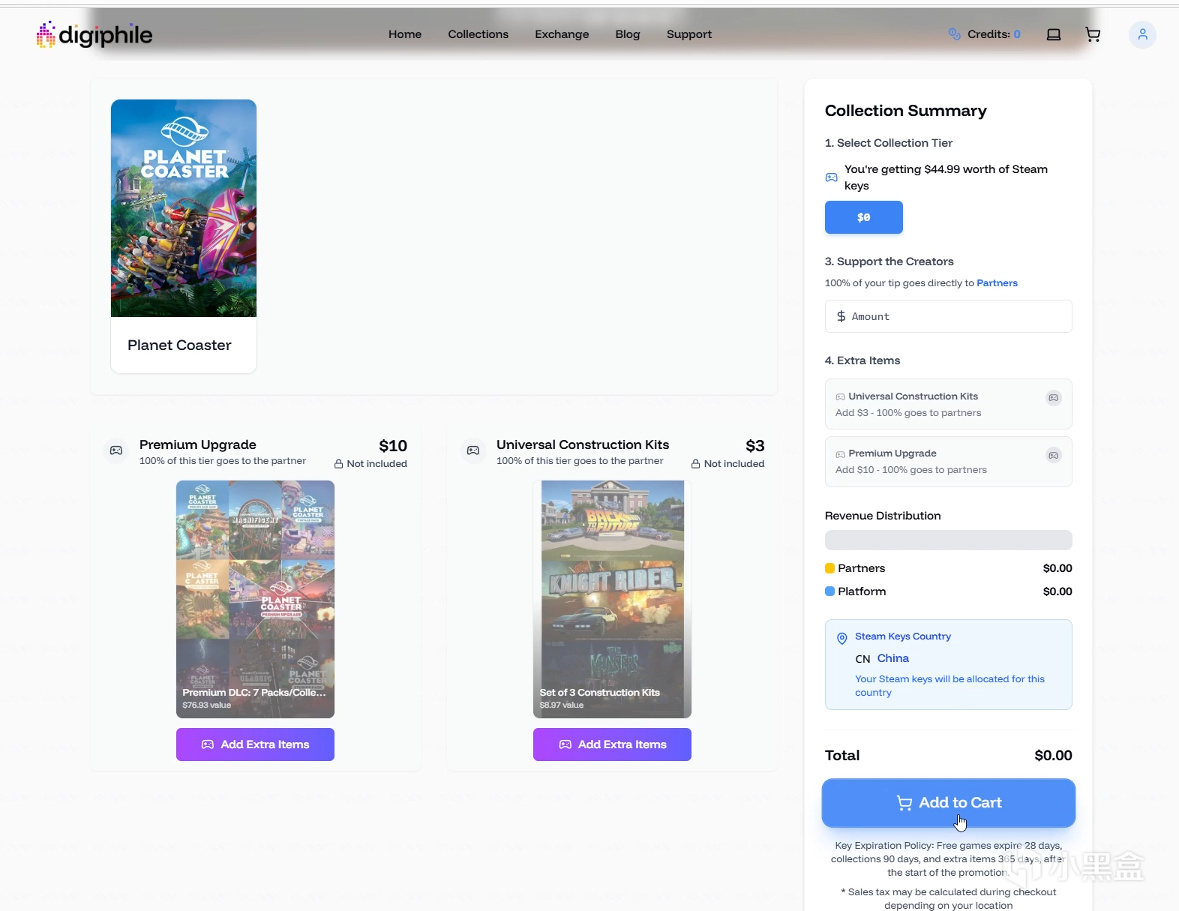Open the Partners link
This screenshot has width=1179, height=911.
point(997,283)
